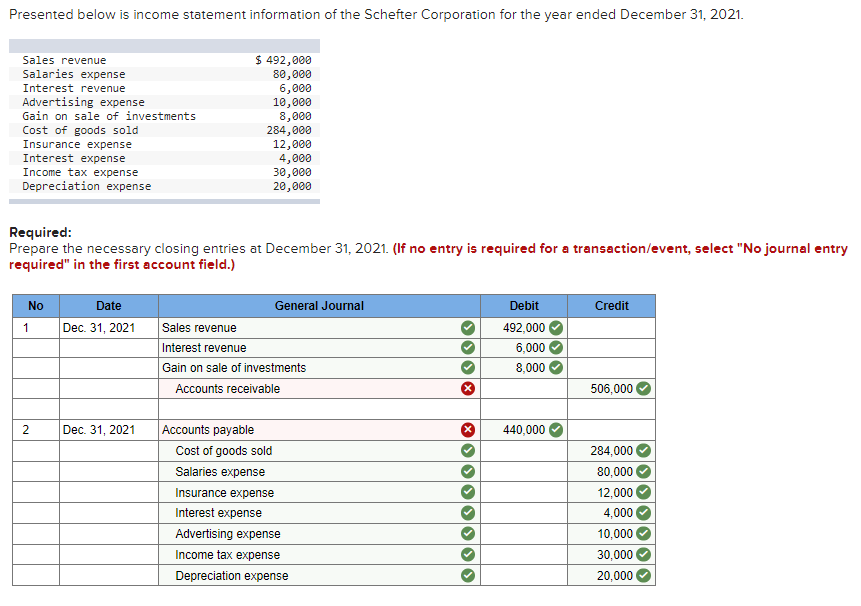Click green check icon beside Interest revenue account
Image resolution: width=861 pixels, height=606 pixels.
point(468,347)
